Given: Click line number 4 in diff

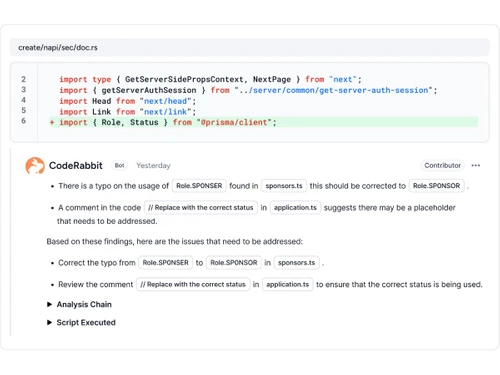Looking at the screenshot, I should click(24, 100).
